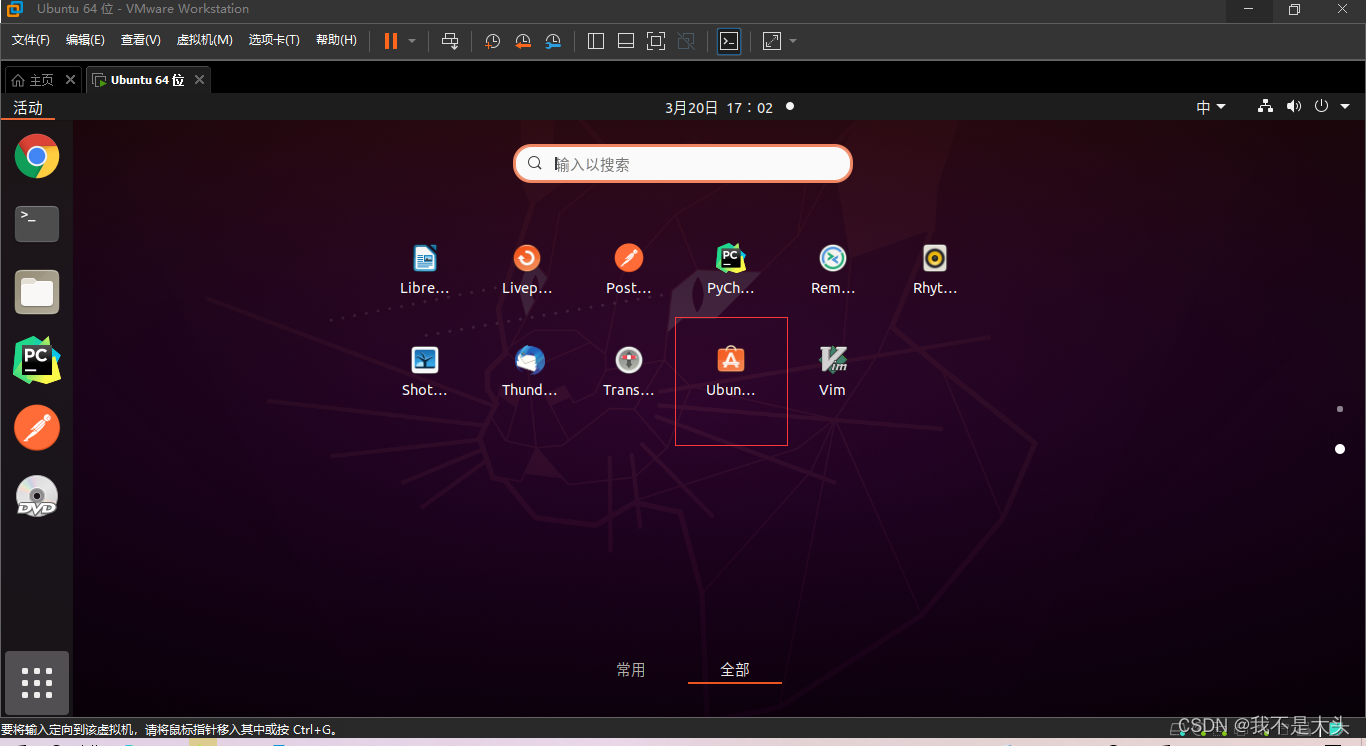
Task: Open the 查看(V) menu
Action: click(140, 40)
